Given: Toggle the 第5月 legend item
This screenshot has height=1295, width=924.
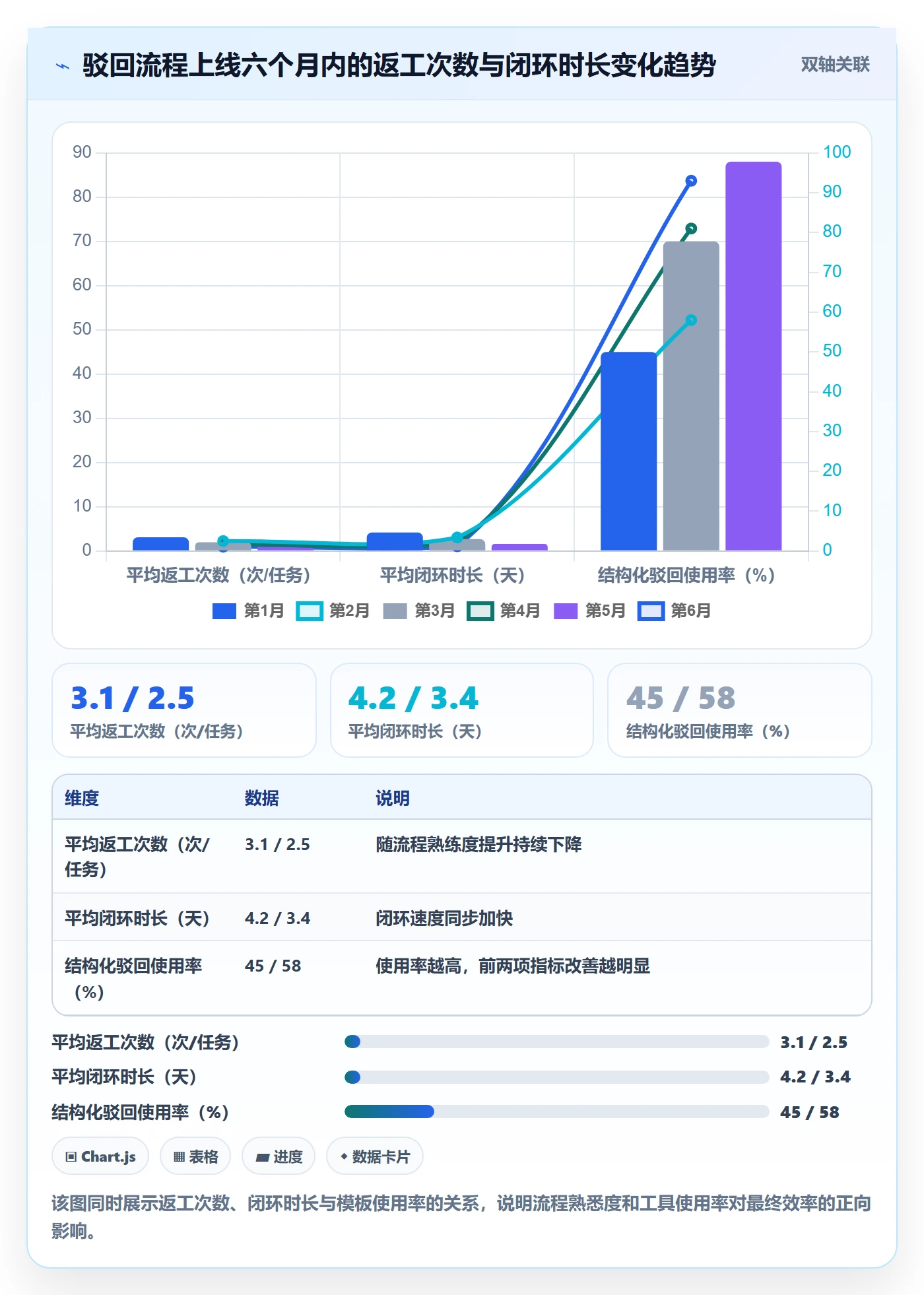Looking at the screenshot, I should [x=589, y=611].
